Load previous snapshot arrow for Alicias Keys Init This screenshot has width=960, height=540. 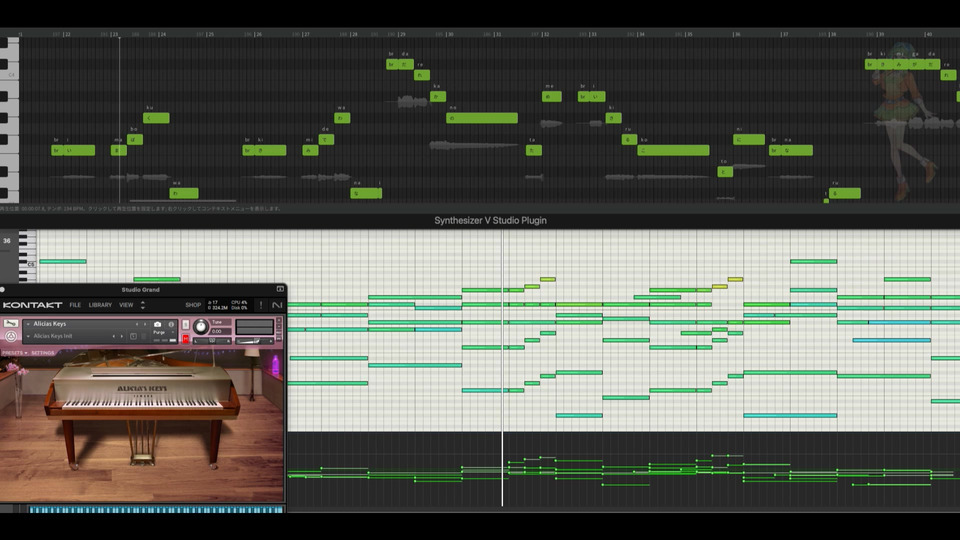click(114, 336)
